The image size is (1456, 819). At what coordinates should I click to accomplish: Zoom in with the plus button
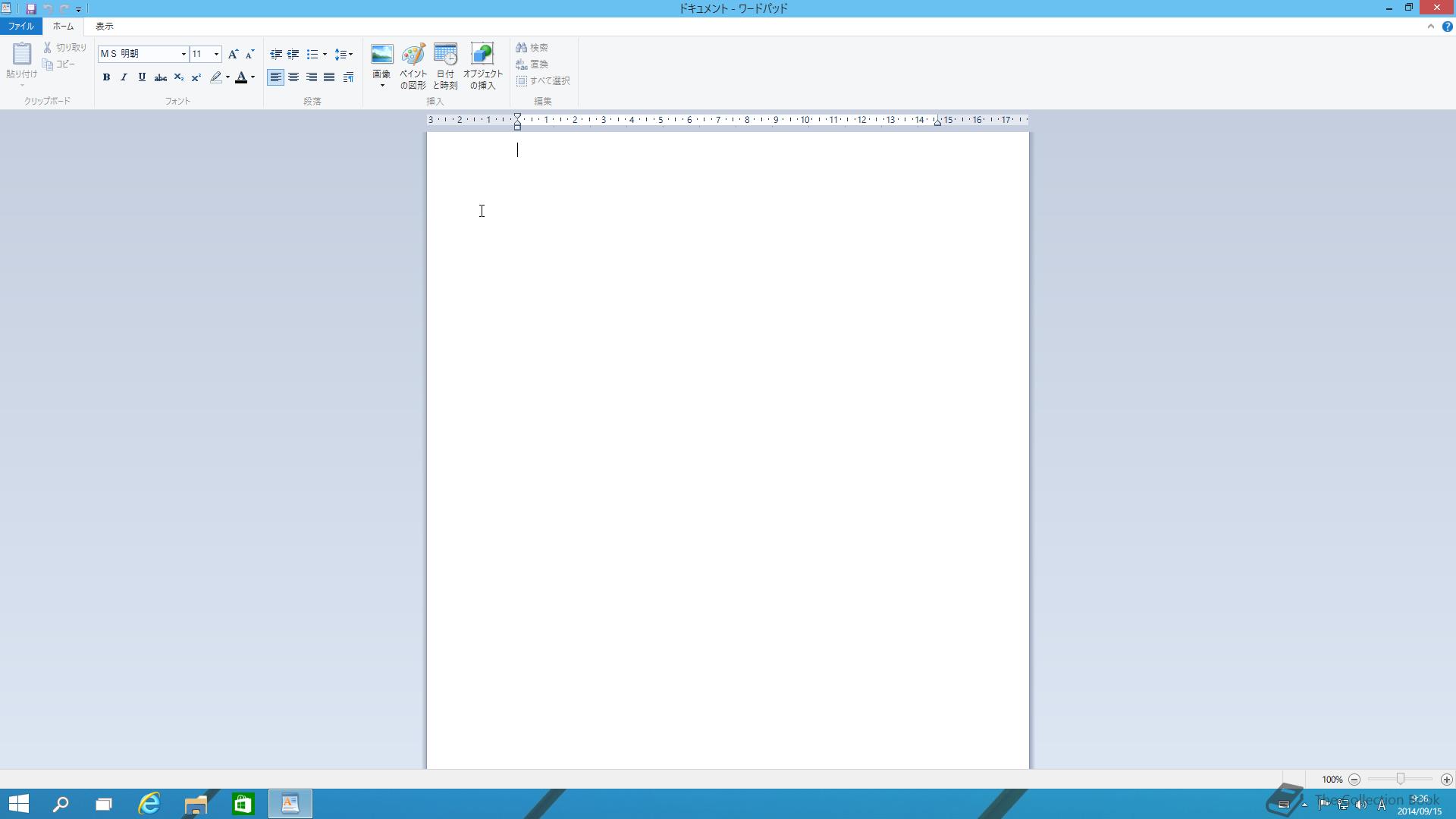pos(1447,780)
